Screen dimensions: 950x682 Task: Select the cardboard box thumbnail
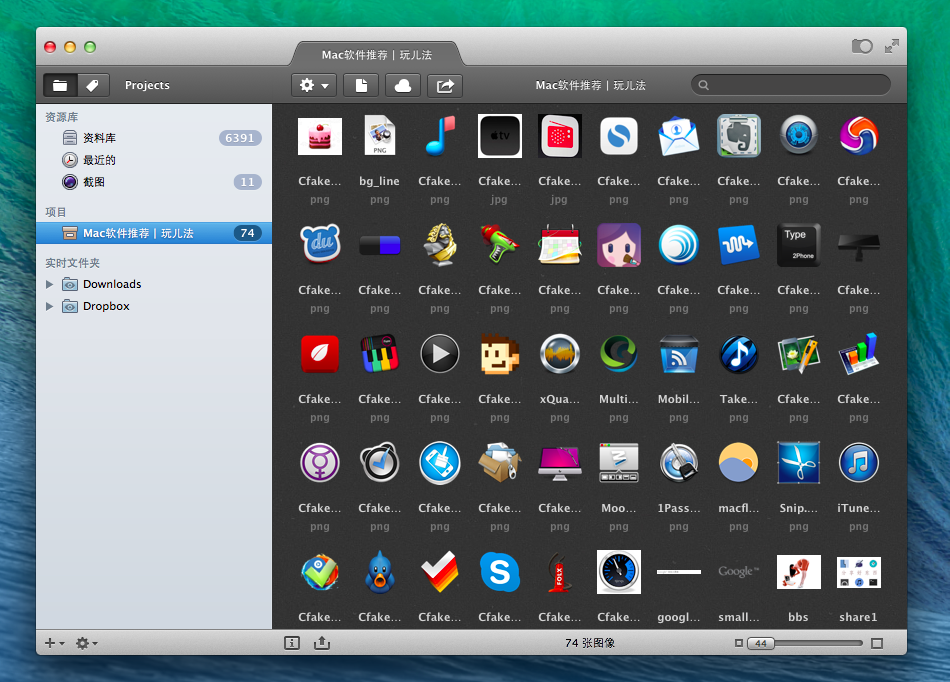(x=500, y=463)
